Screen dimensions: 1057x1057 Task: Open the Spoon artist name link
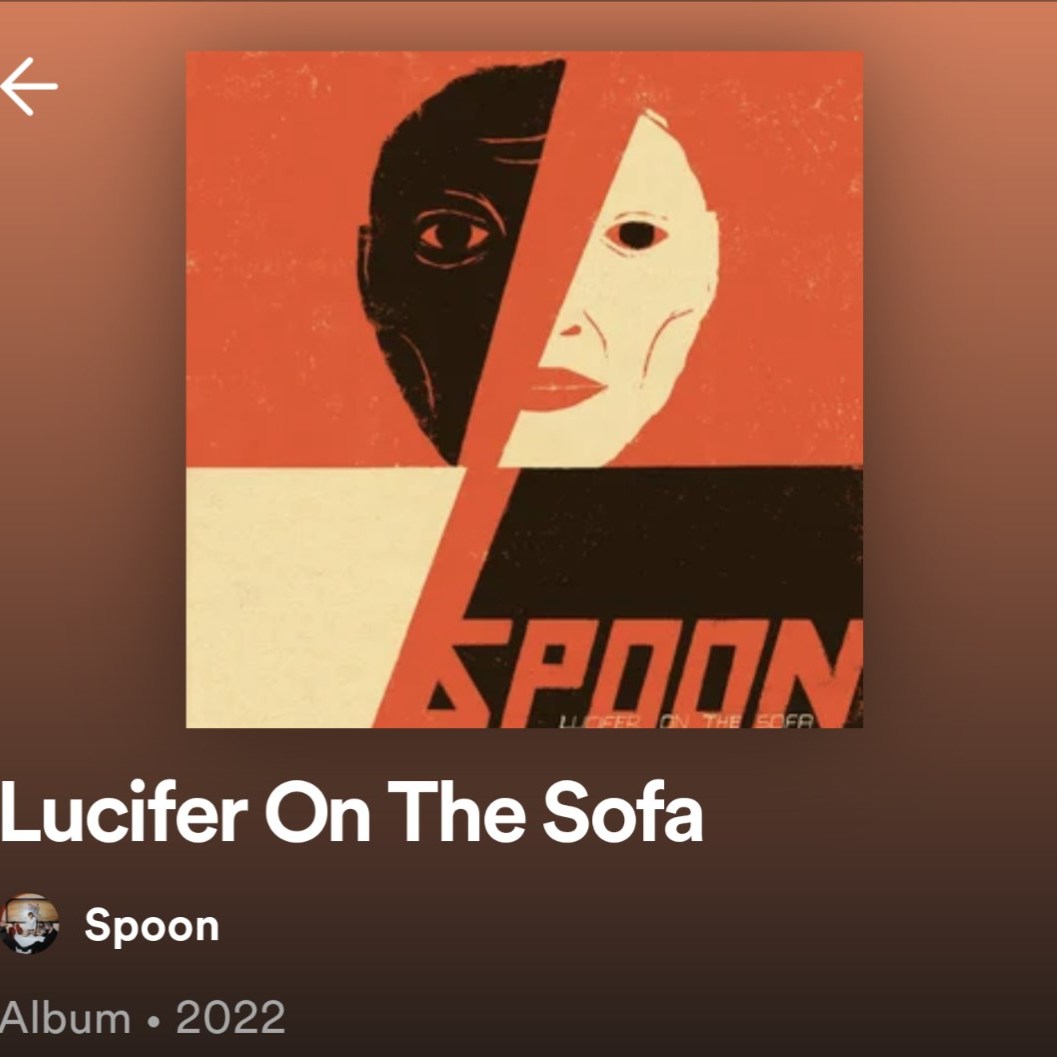pyautogui.click(x=151, y=925)
